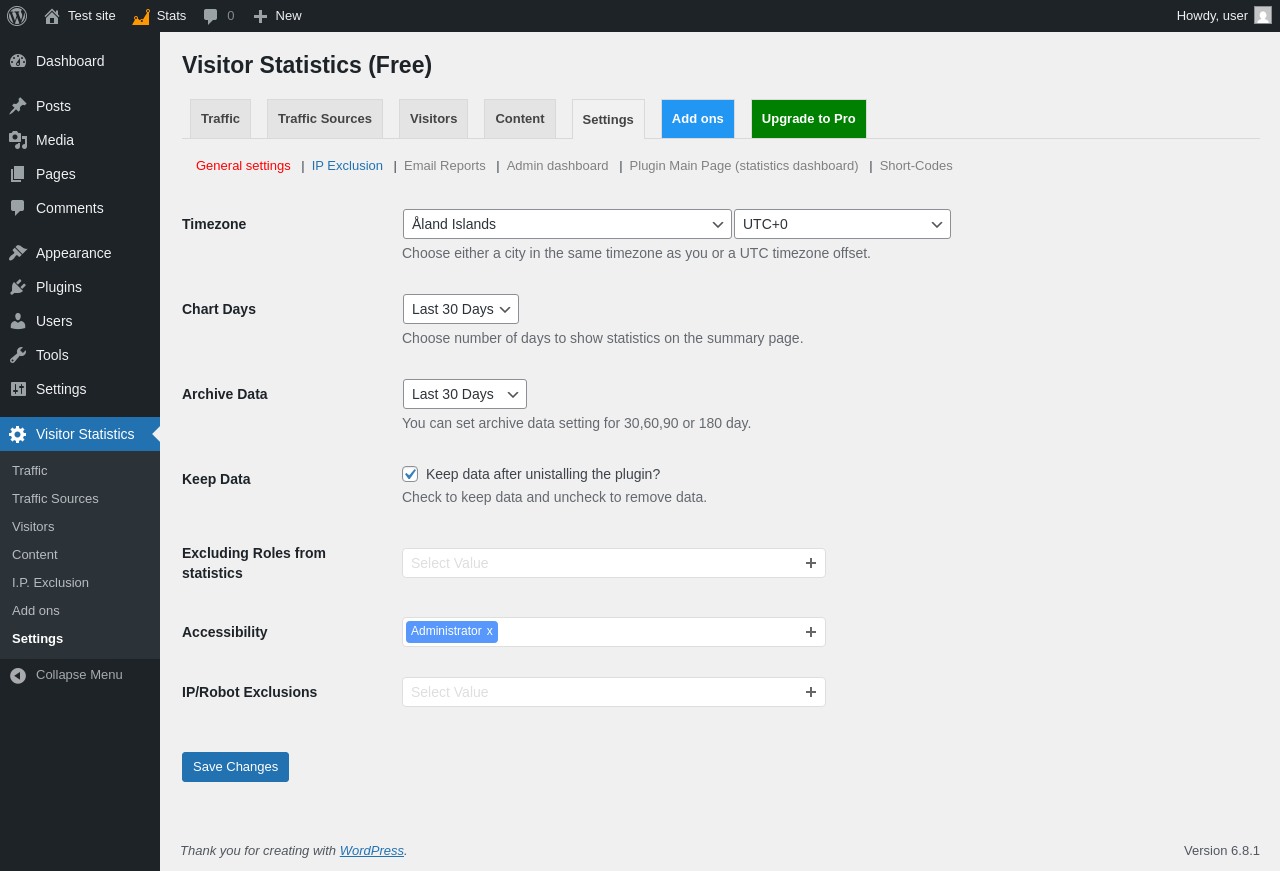Open the IP Exclusion settings link
This screenshot has width=1280, height=871.
click(347, 166)
